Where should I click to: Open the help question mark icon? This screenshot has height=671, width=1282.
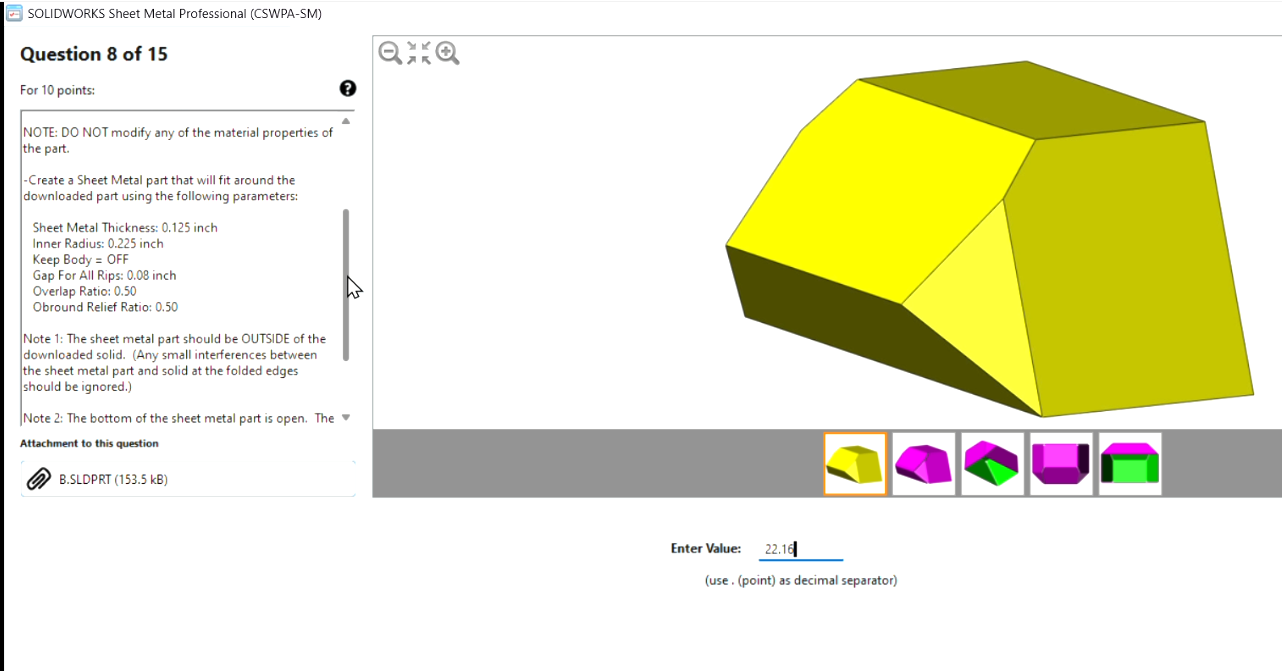click(x=347, y=88)
